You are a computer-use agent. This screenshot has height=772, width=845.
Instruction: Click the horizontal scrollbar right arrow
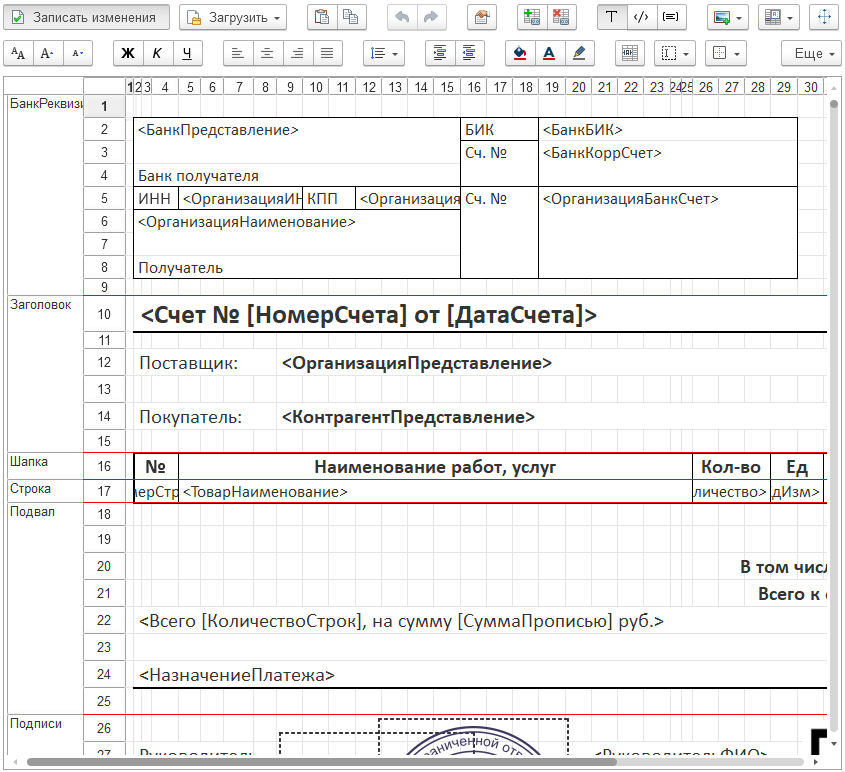(x=815, y=762)
